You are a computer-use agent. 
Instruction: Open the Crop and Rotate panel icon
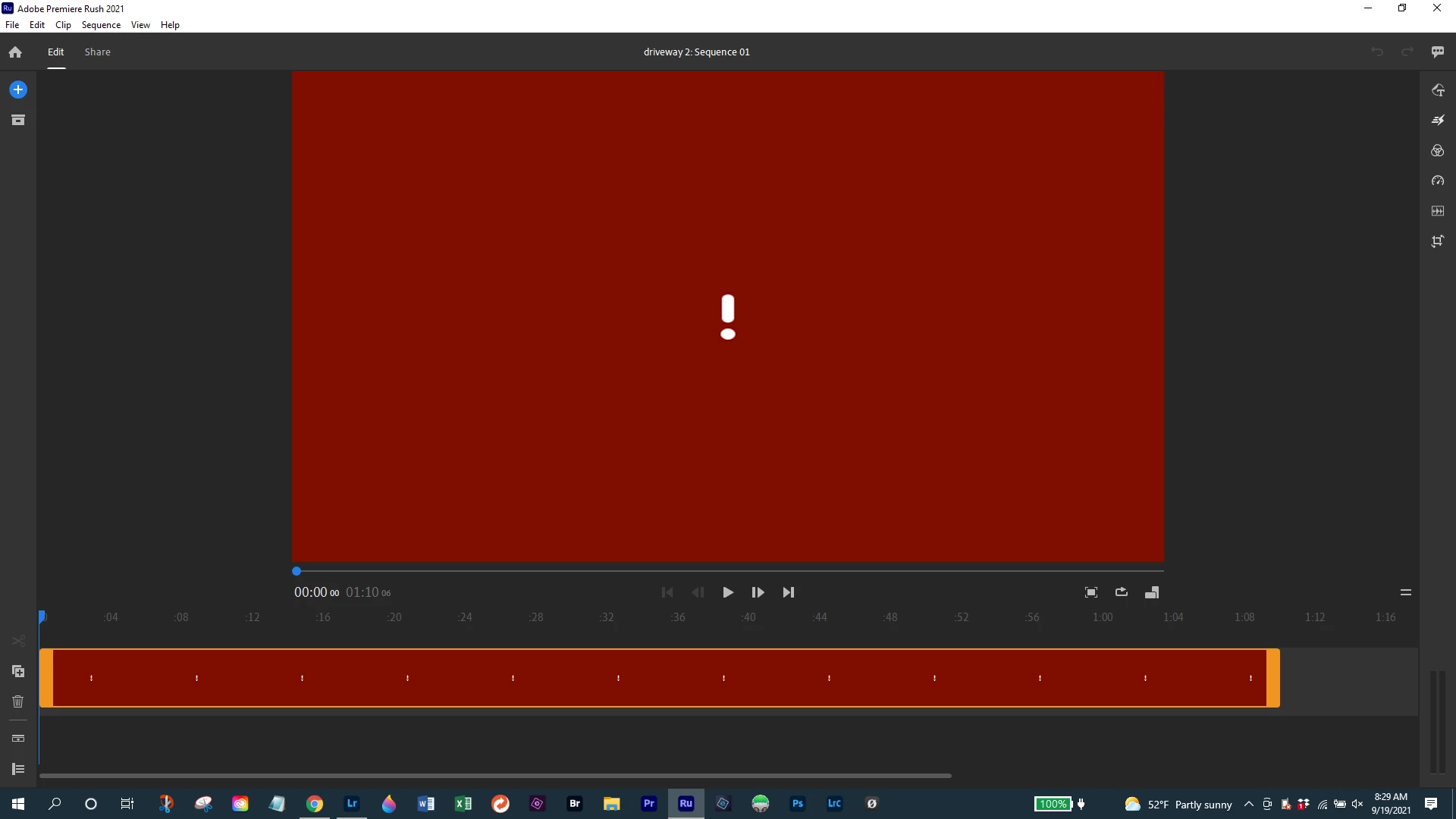[1438, 241]
